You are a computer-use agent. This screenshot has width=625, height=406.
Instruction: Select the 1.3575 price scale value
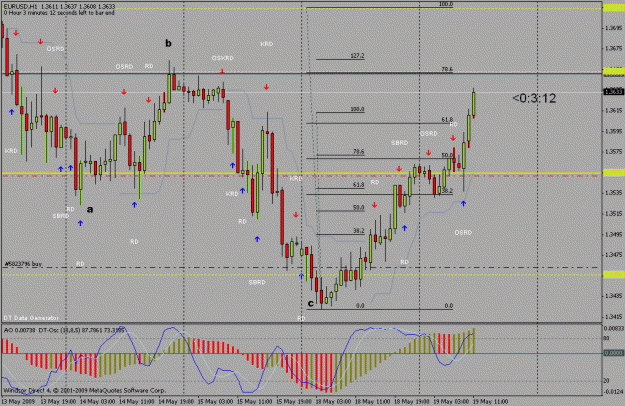[x=613, y=151]
